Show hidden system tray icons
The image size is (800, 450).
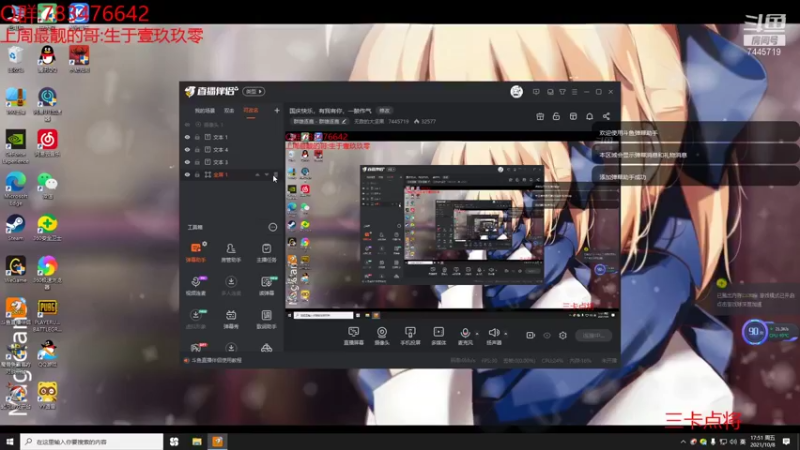click(x=683, y=441)
